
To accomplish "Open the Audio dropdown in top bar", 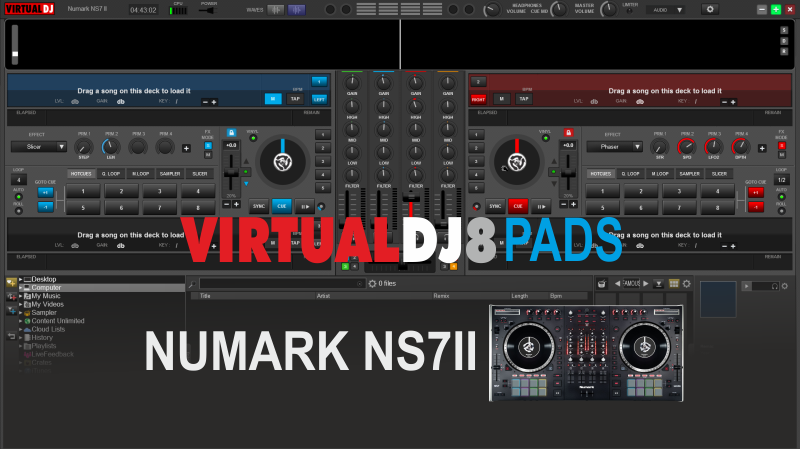I will pos(666,10).
